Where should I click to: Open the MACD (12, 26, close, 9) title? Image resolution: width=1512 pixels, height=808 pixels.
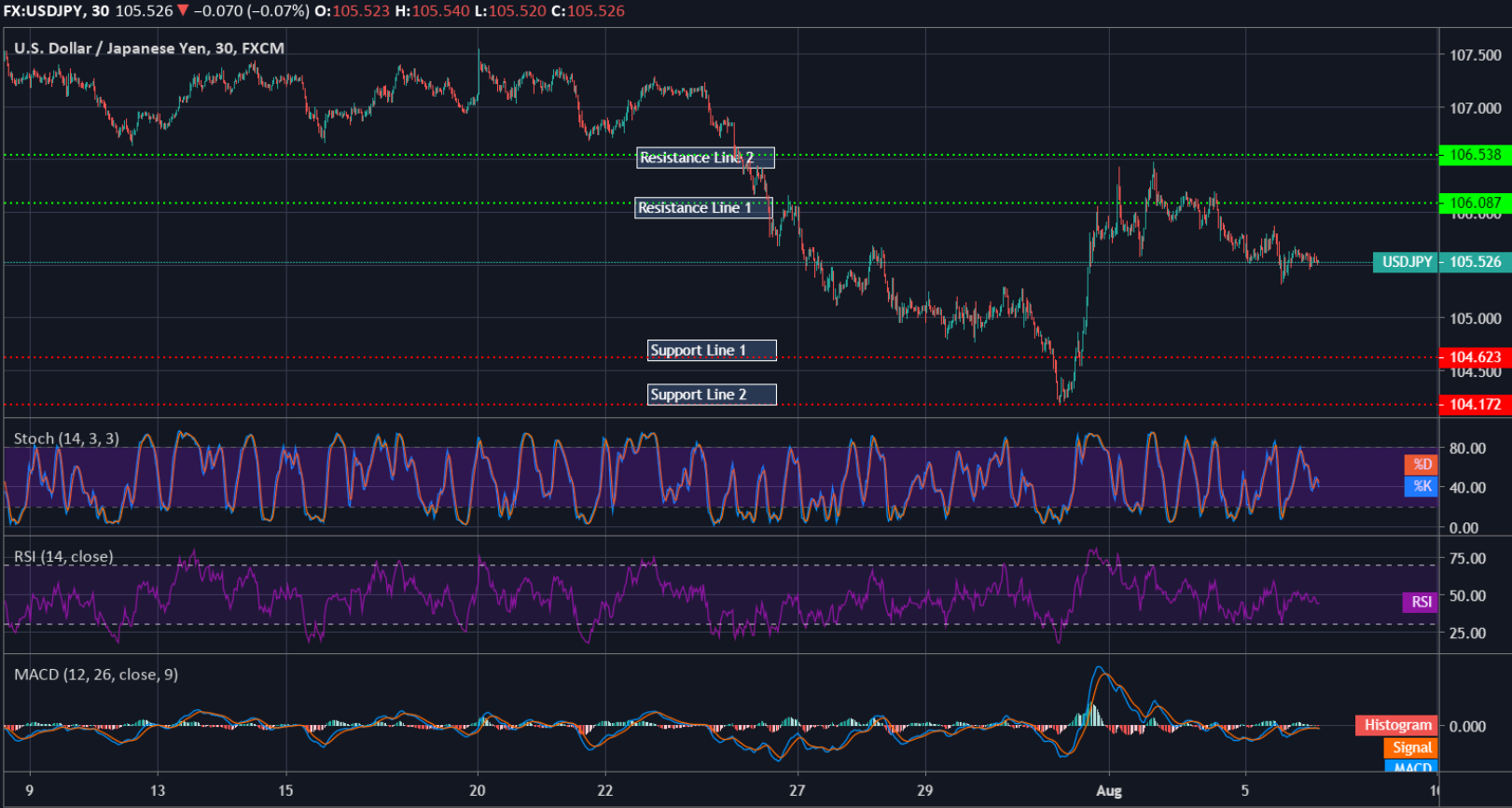[96, 675]
